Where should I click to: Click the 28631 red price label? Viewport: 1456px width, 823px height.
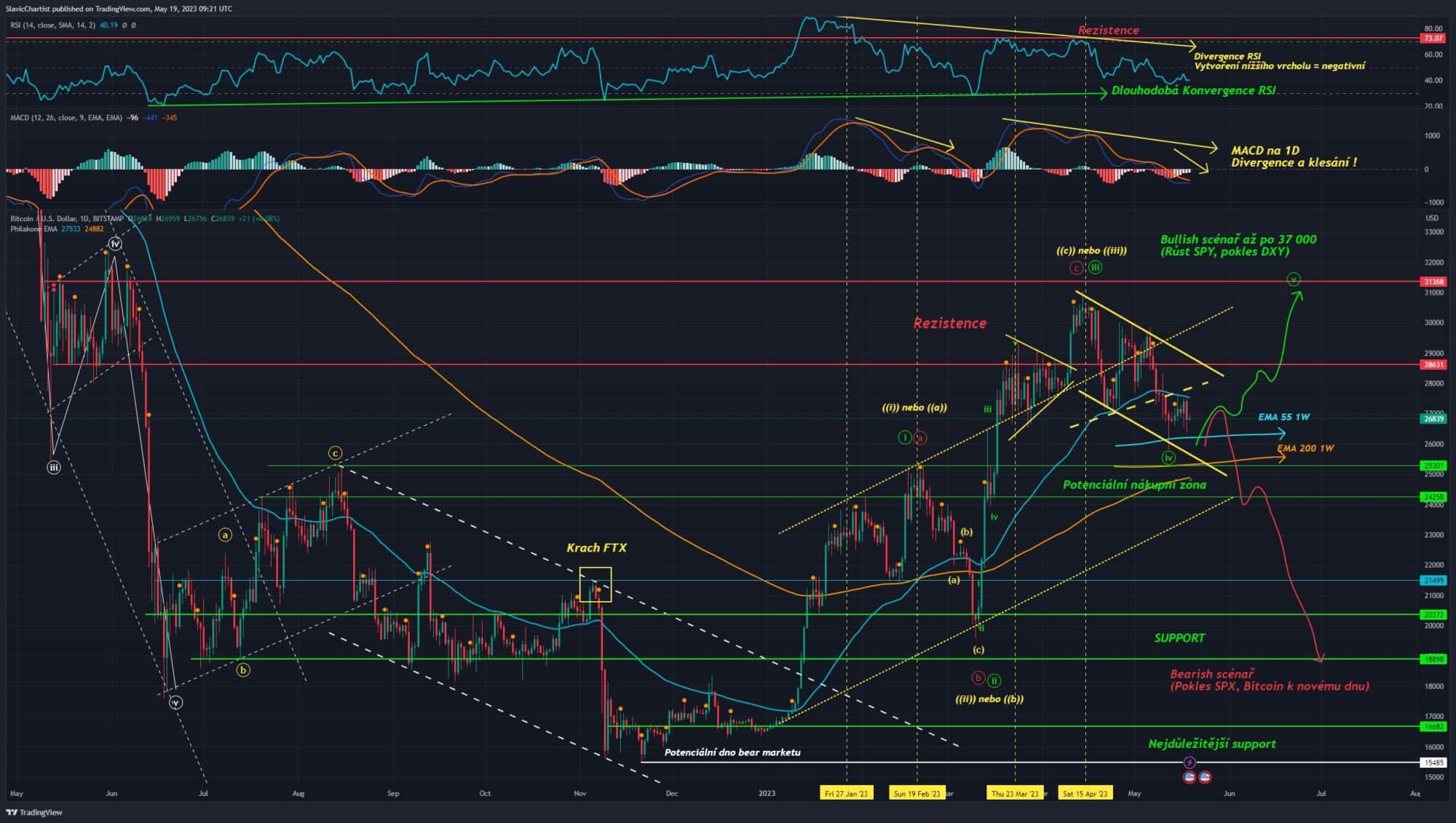tap(1433, 365)
